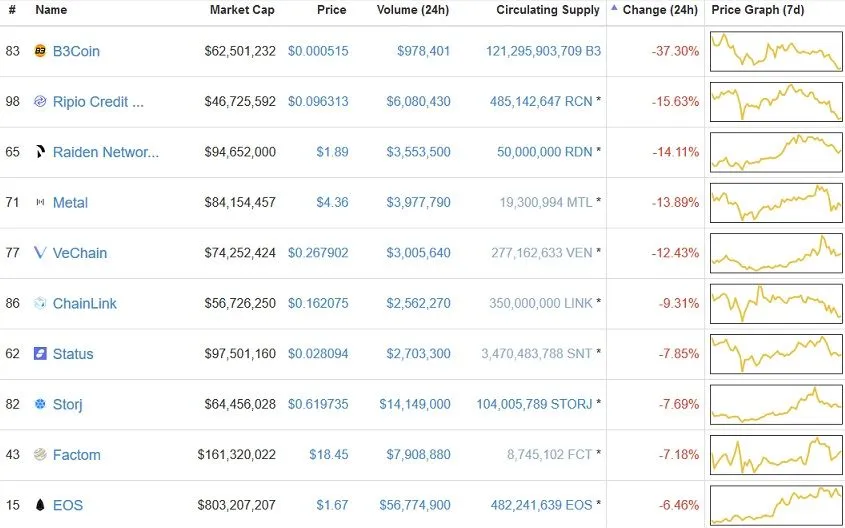Click the Storj blue snowflake icon
Viewport: 845px width, 528px height.
(x=40, y=404)
